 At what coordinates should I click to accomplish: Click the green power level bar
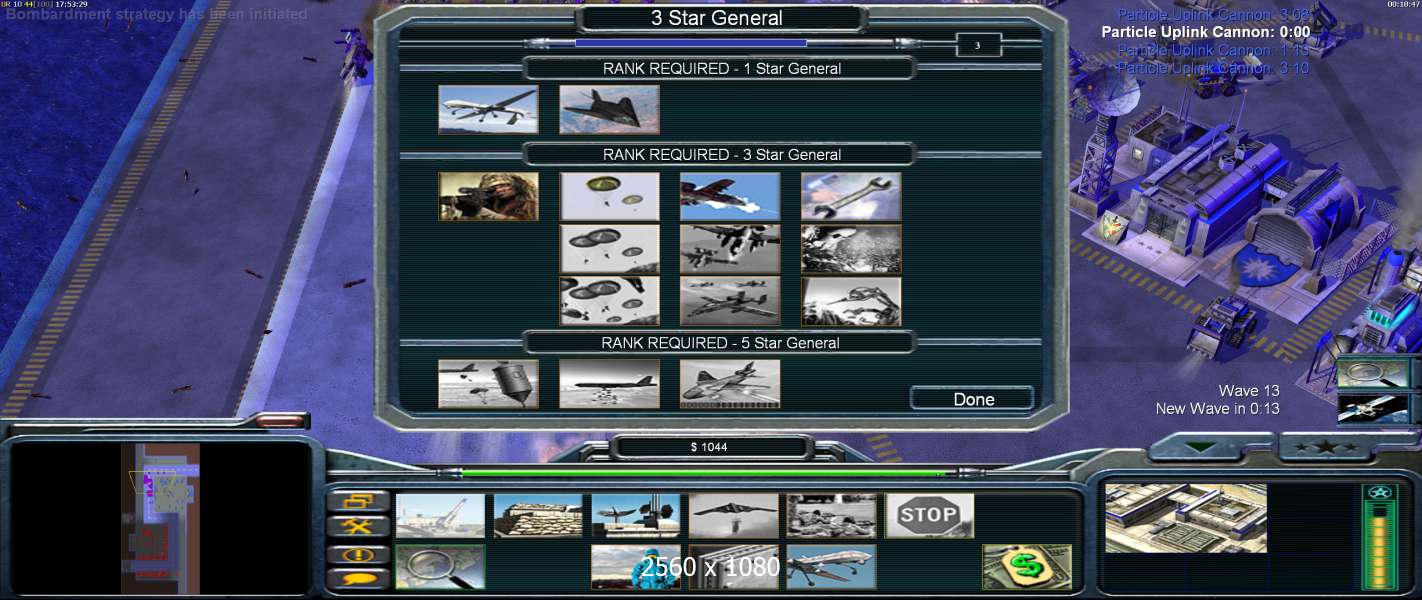(702, 473)
